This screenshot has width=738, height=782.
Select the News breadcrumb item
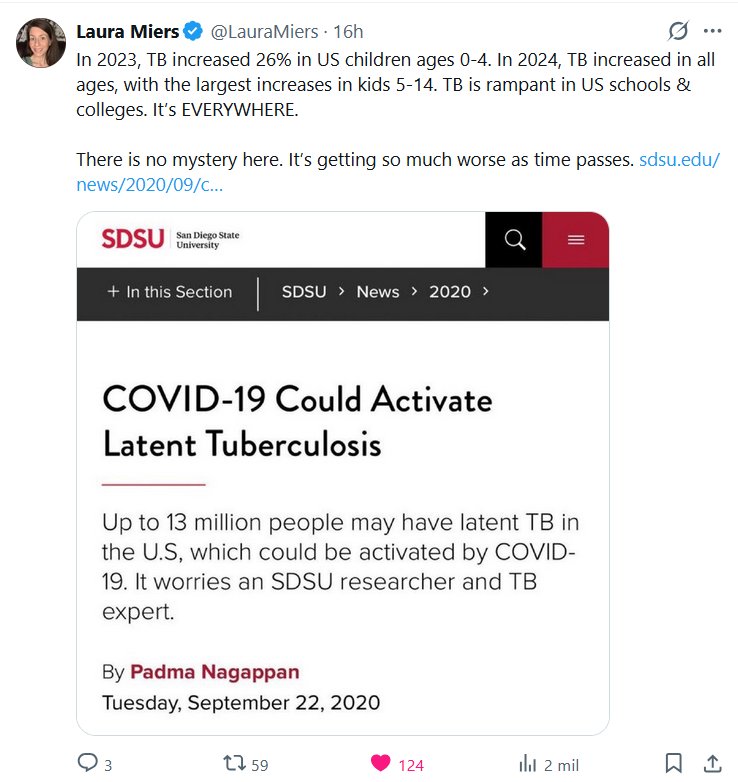click(377, 292)
